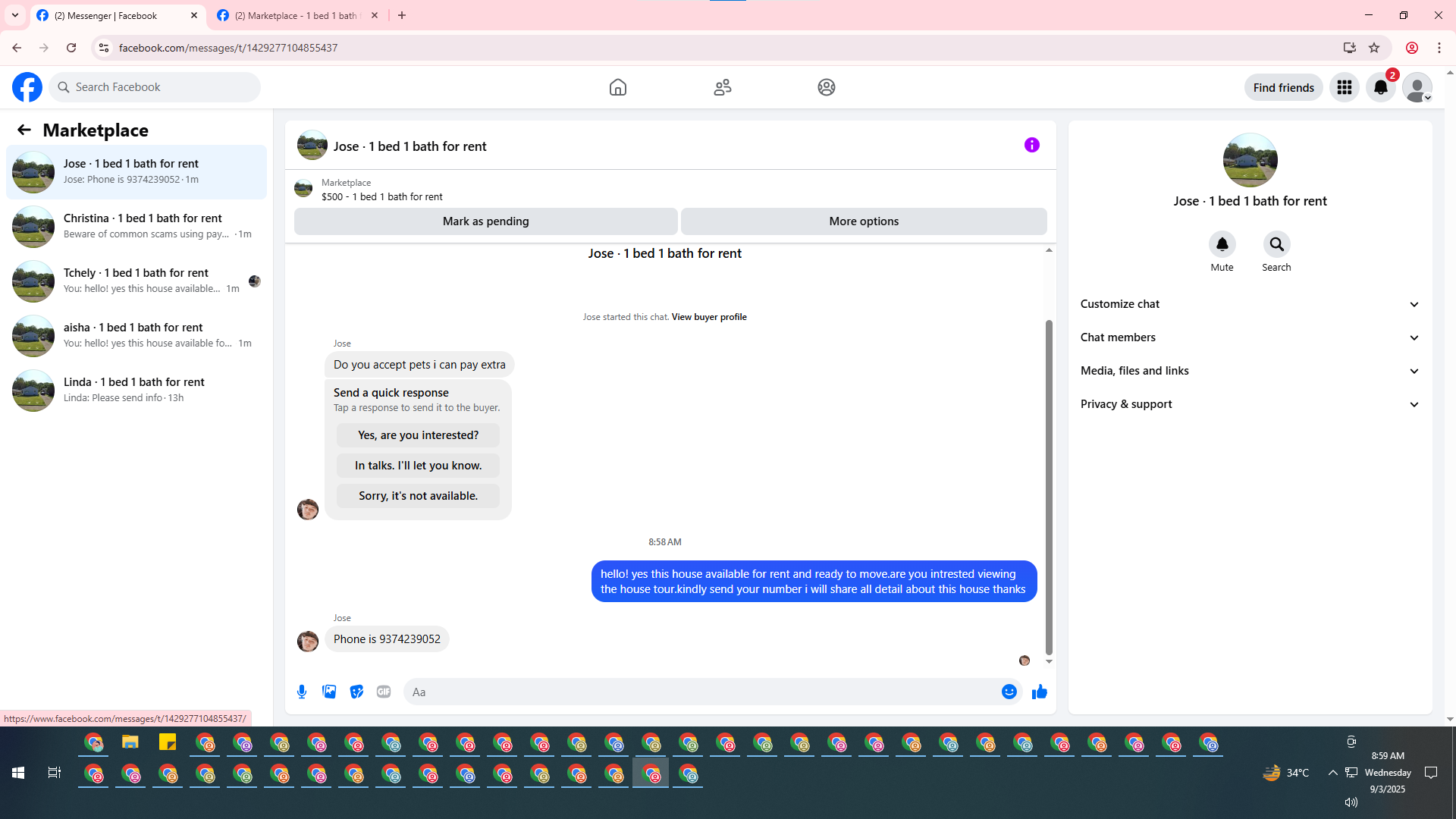
Task: Focus the Aa message input box
Action: (x=702, y=692)
